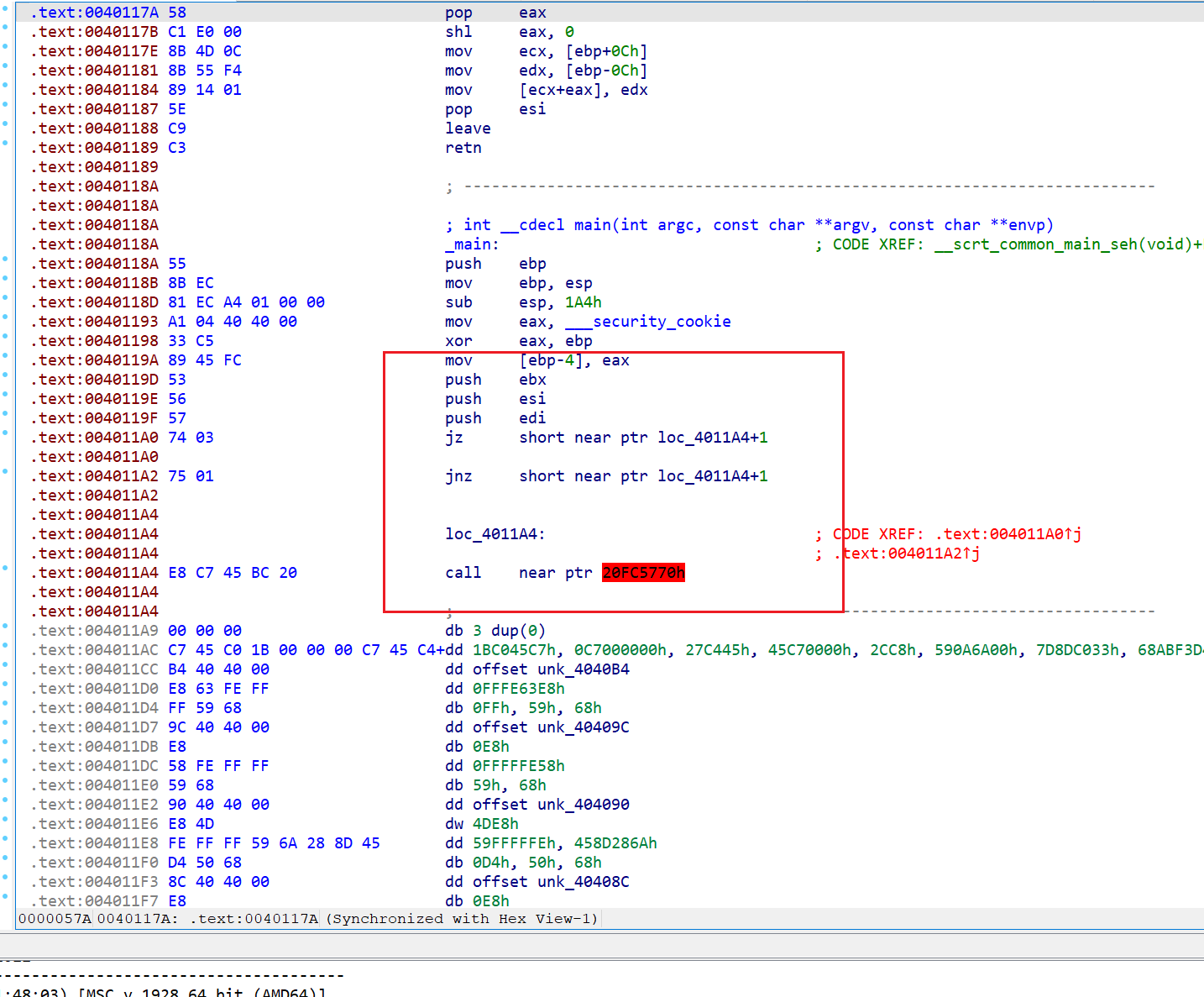Image resolution: width=1204 pixels, height=997 pixels.
Task: Click the 0FFFE63E8h dword value
Action: click(519, 689)
